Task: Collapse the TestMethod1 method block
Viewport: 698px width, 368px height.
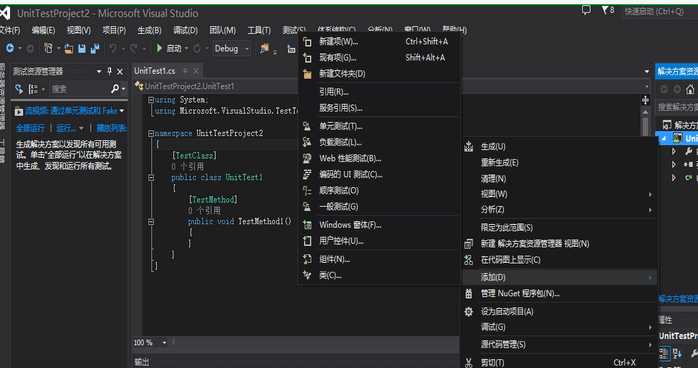Action: pos(151,221)
